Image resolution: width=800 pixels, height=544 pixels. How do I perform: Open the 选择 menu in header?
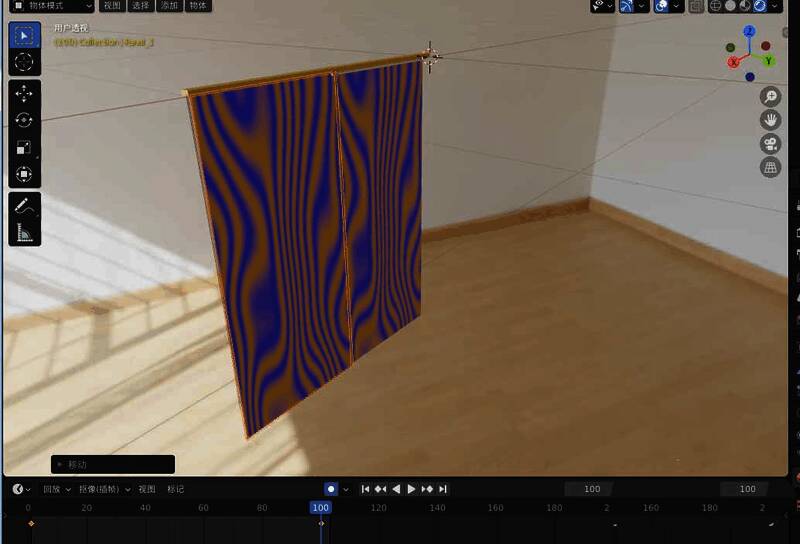tap(141, 6)
